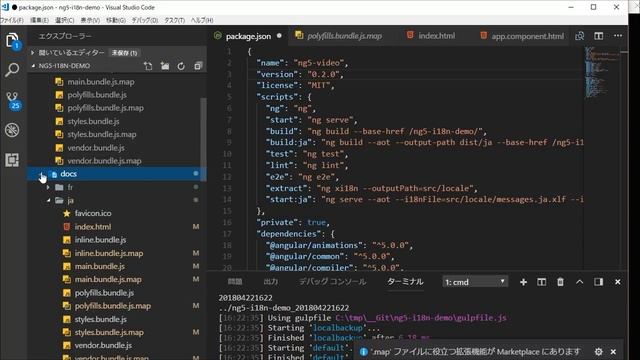Close the terminal panel
640x360 pixels.
618,282
